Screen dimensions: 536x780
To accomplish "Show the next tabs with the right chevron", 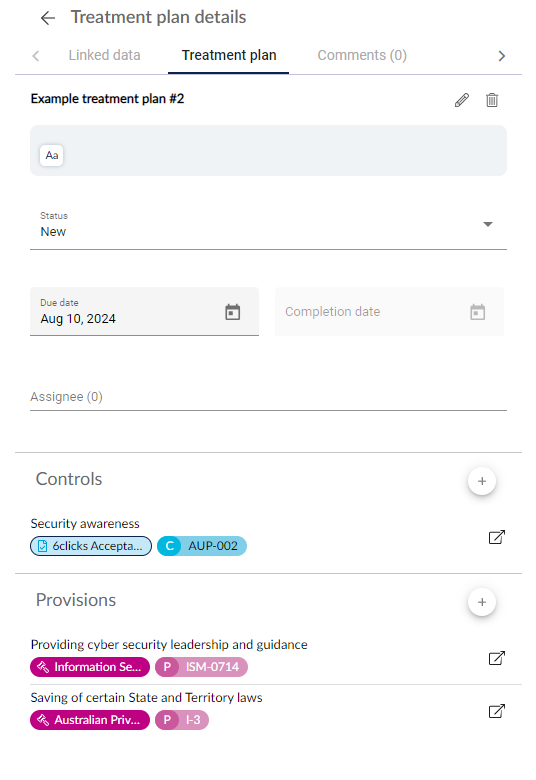I will [x=502, y=56].
